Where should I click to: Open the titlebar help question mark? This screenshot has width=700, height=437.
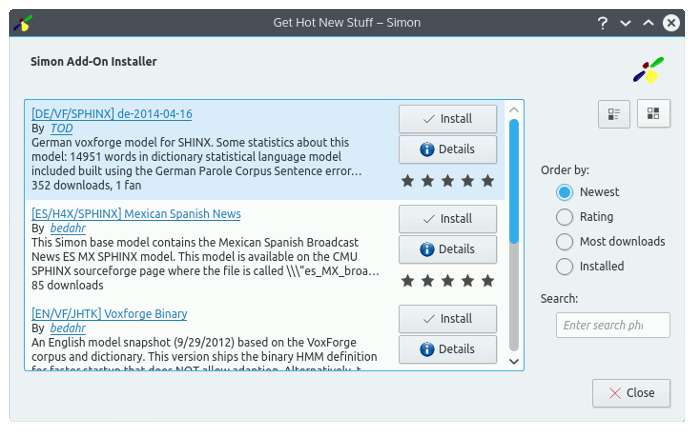tap(603, 22)
